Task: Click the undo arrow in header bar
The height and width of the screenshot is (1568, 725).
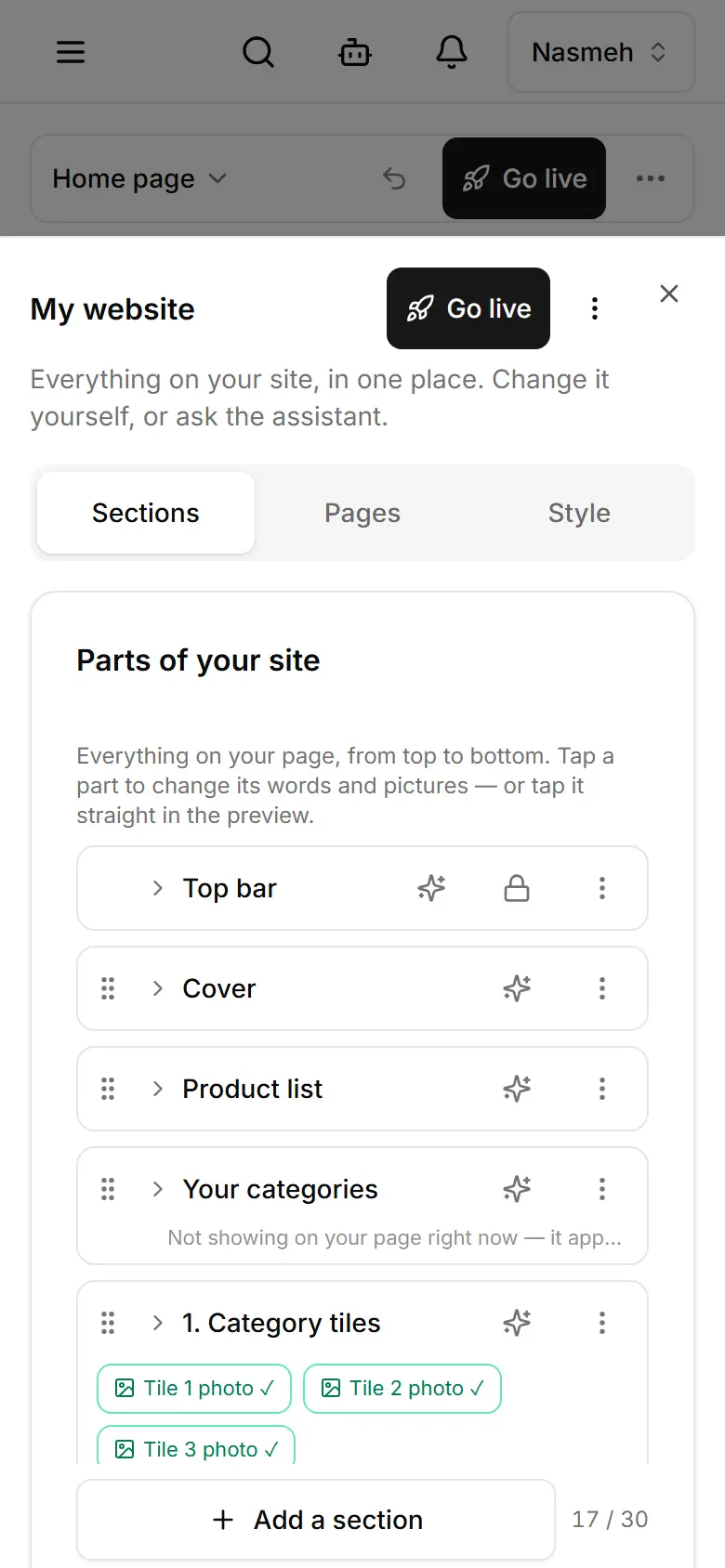Action: coord(394,178)
